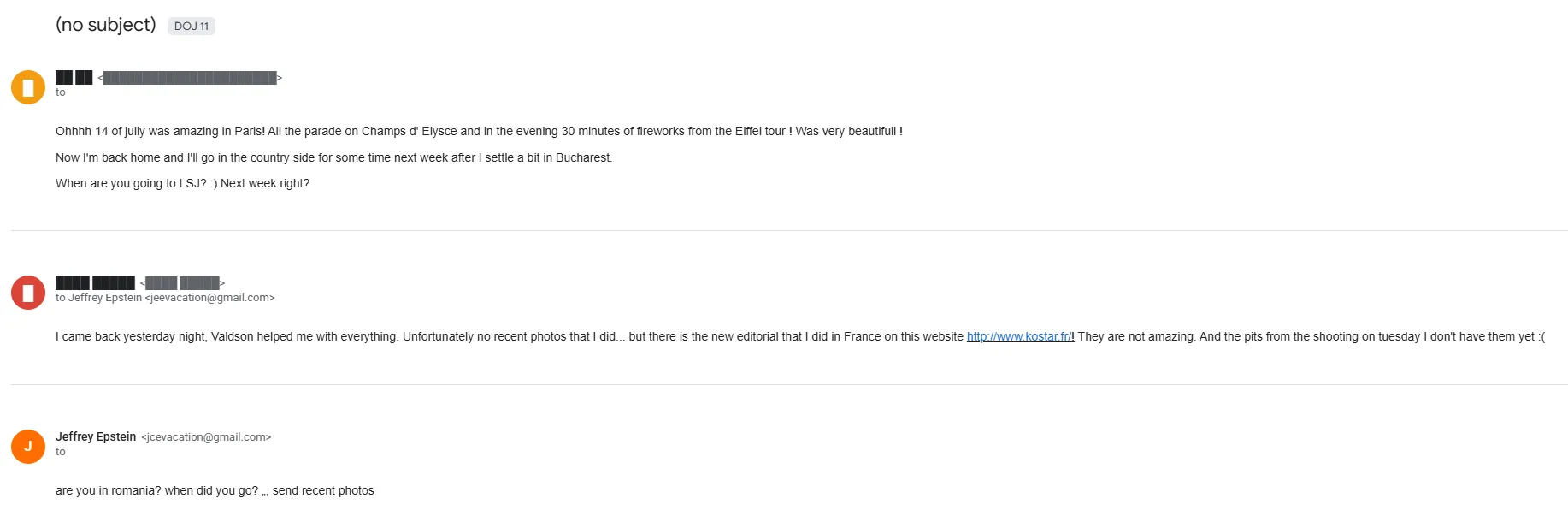This screenshot has width=1568, height=522.
Task: Click the orange "J" avatar icon
Action: coord(28,447)
